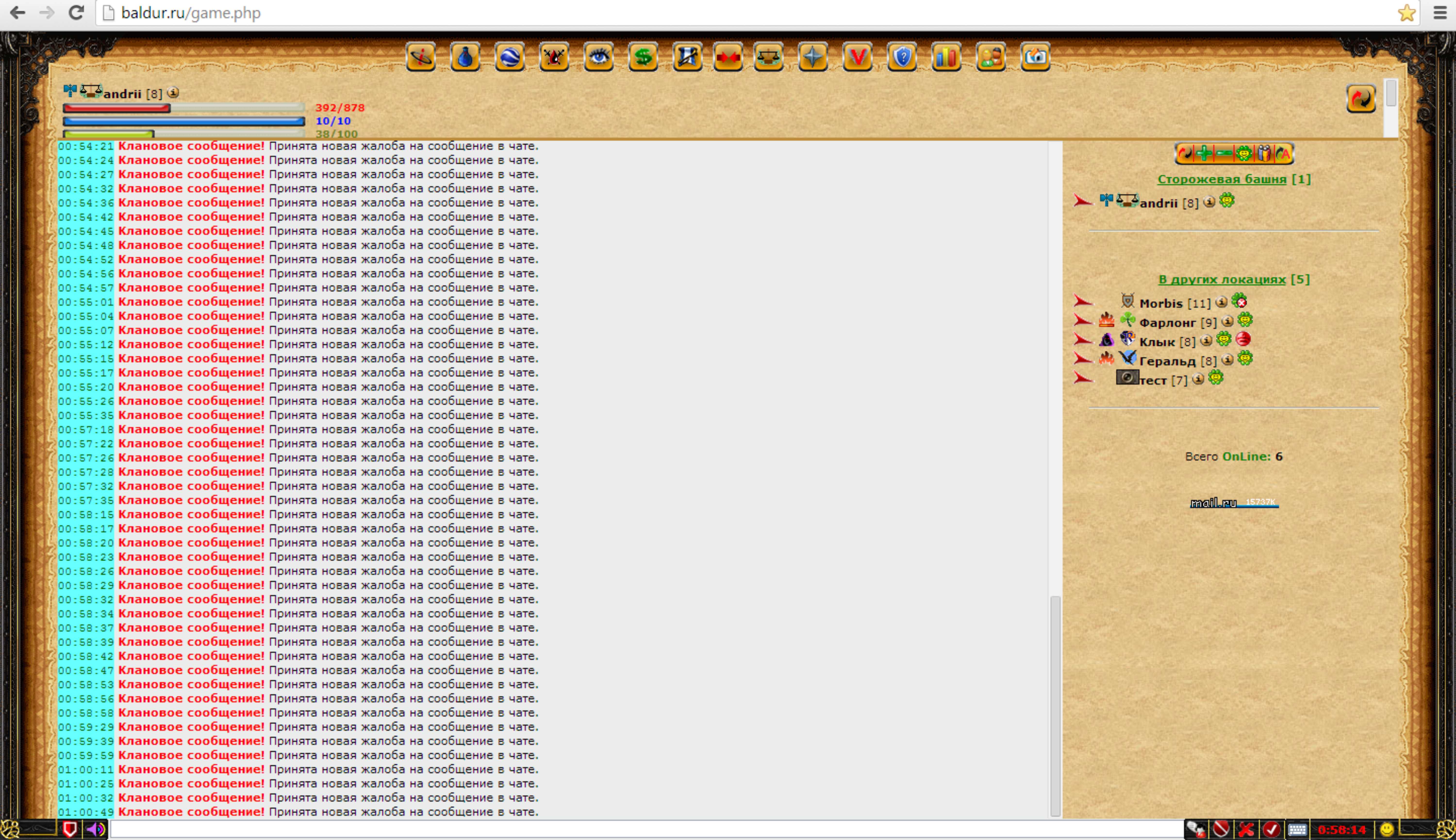Open info icon next to Геральд
This screenshot has height=840, width=1456.
1228,359
